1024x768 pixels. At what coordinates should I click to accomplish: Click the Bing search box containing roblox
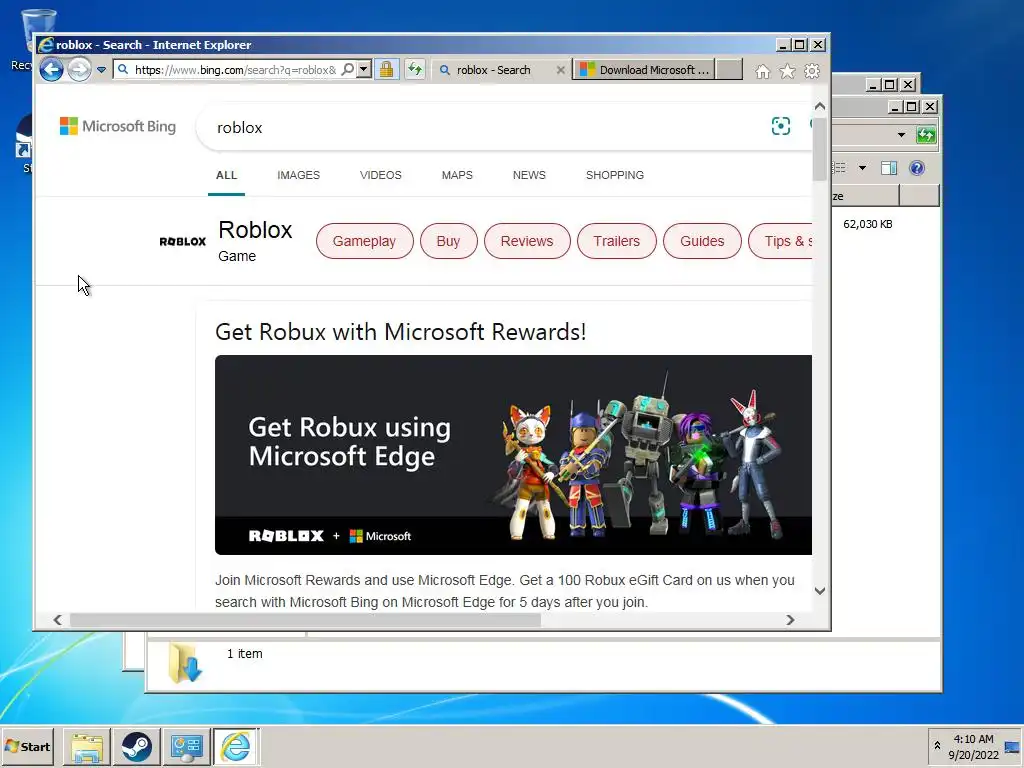click(483, 127)
